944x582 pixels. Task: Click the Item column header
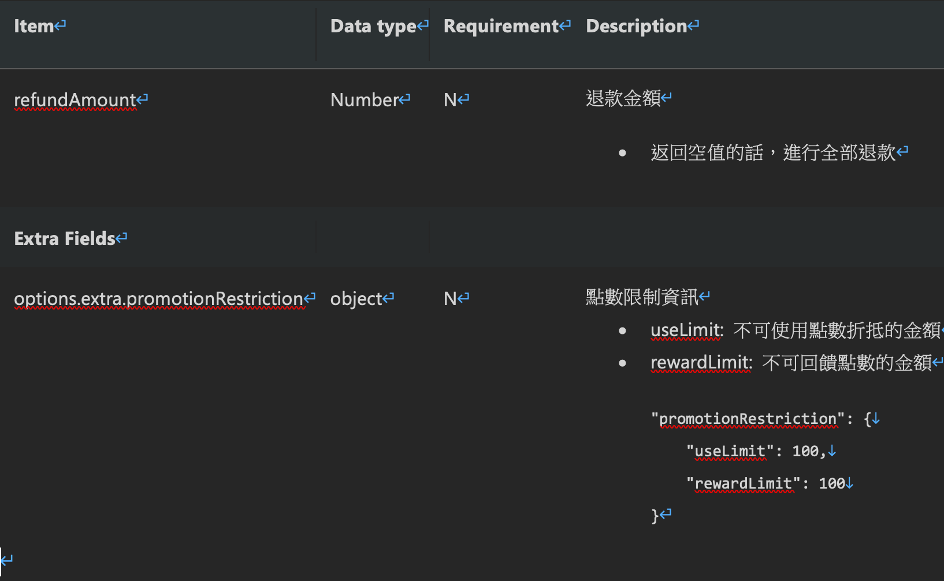pyautogui.click(x=34, y=26)
